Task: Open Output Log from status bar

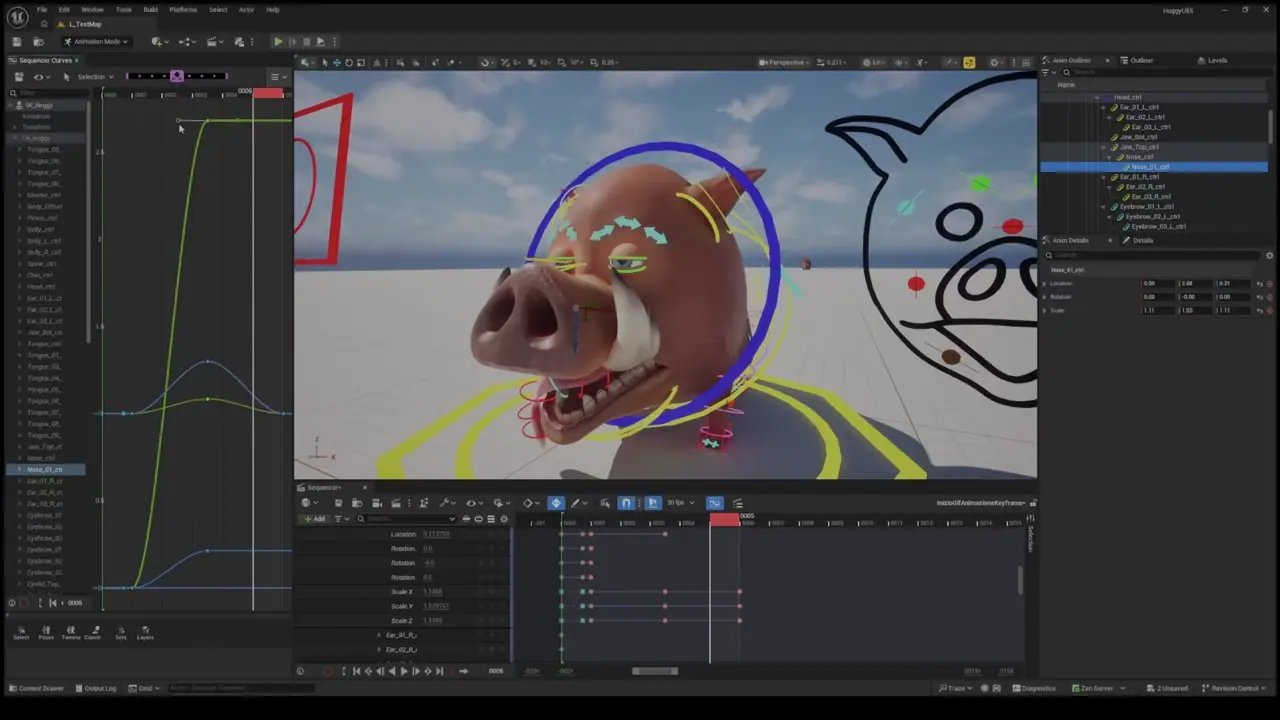Action: [x=96, y=688]
